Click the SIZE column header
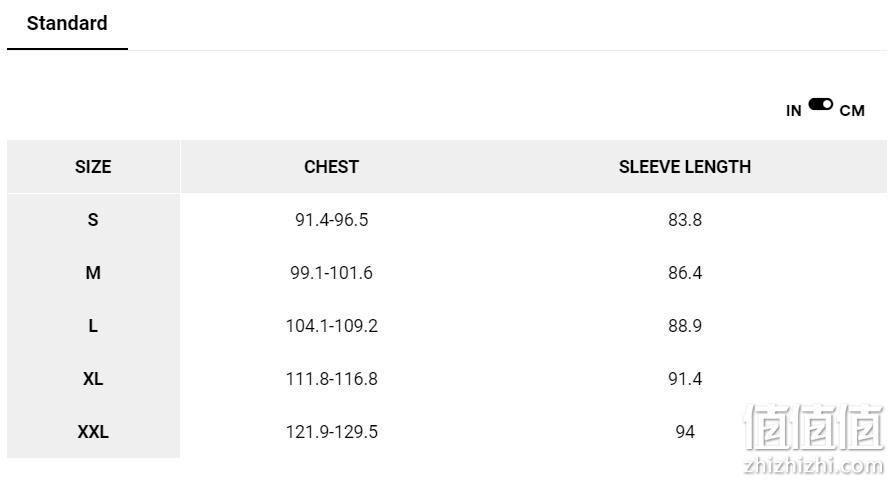 tap(93, 167)
